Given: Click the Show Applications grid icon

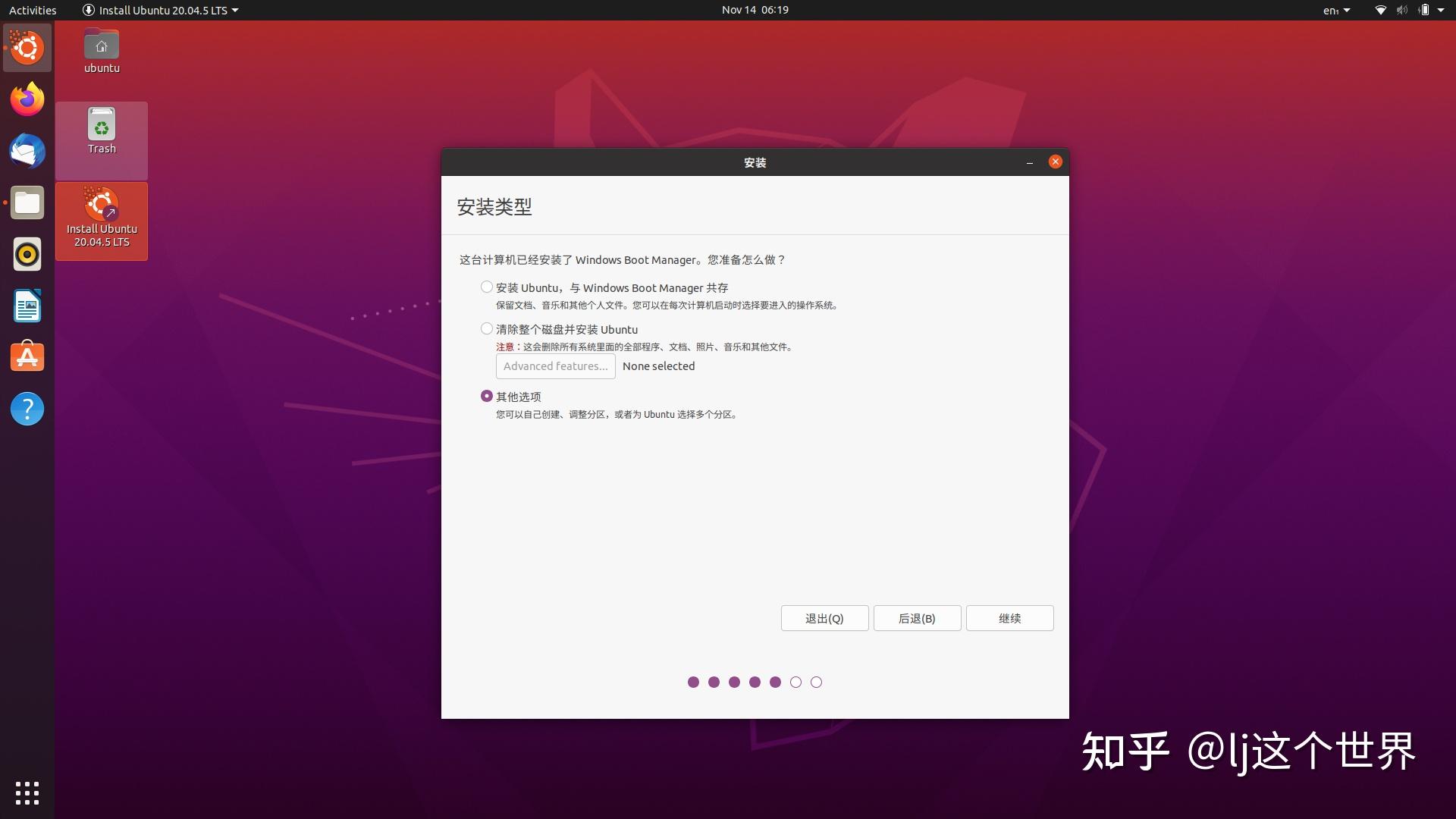Looking at the screenshot, I should [x=27, y=793].
